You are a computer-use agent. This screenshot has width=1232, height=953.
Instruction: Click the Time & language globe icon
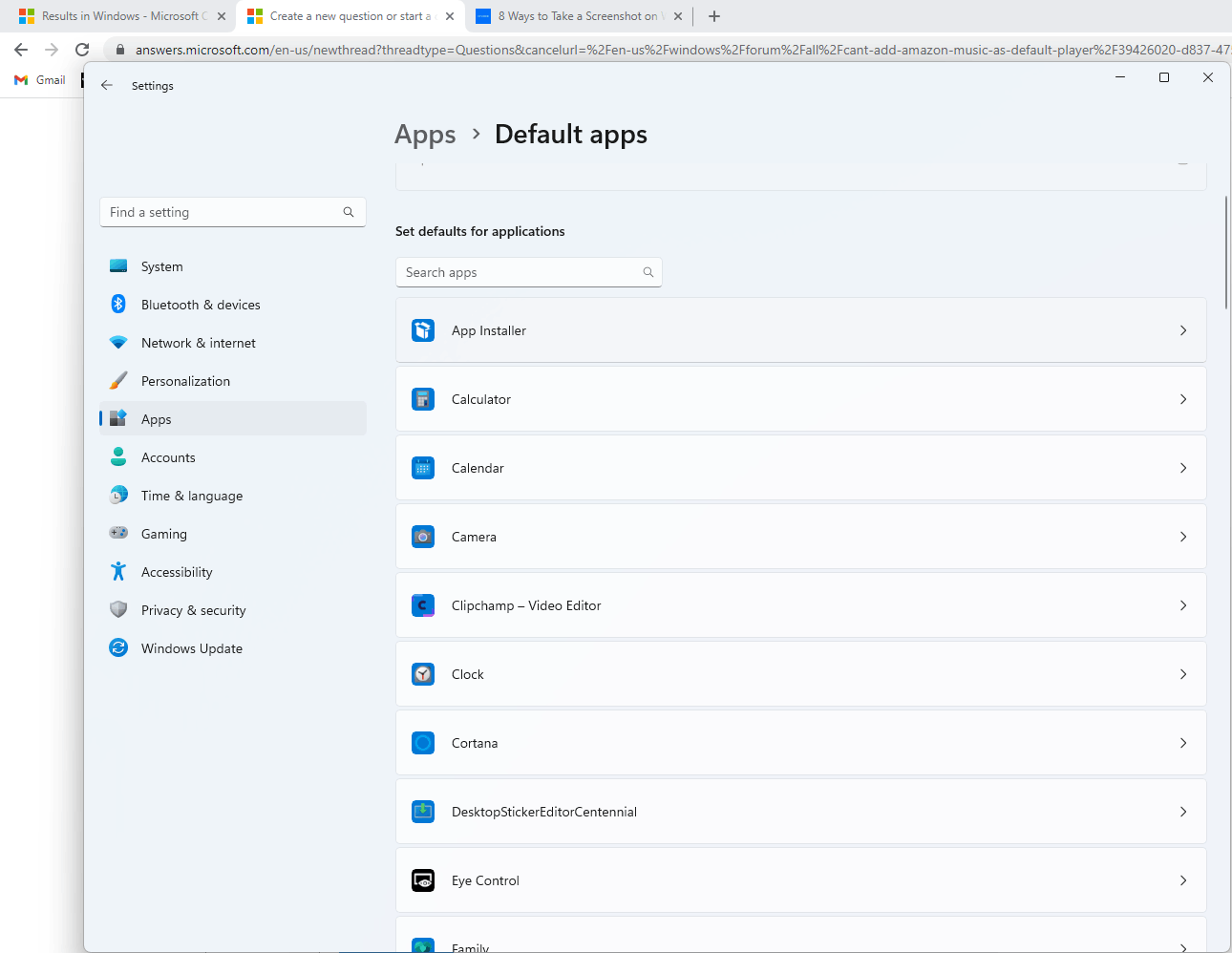click(x=118, y=495)
